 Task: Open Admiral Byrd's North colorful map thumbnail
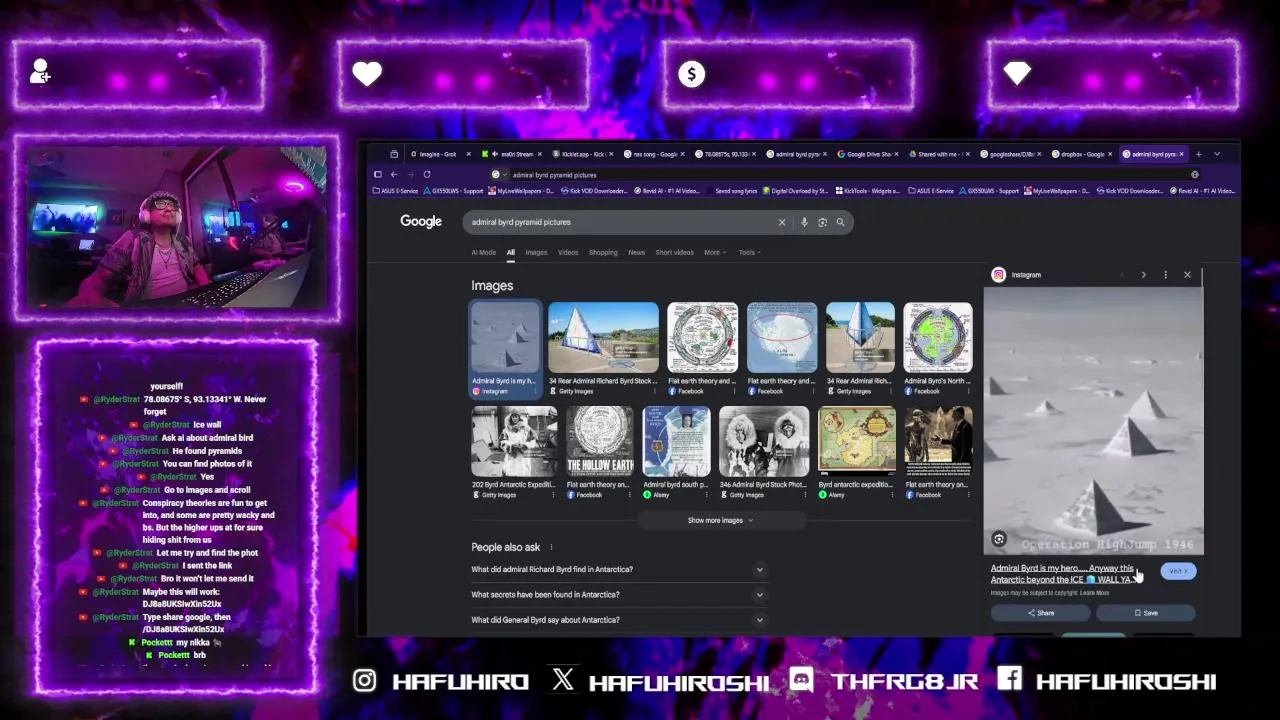(937, 337)
